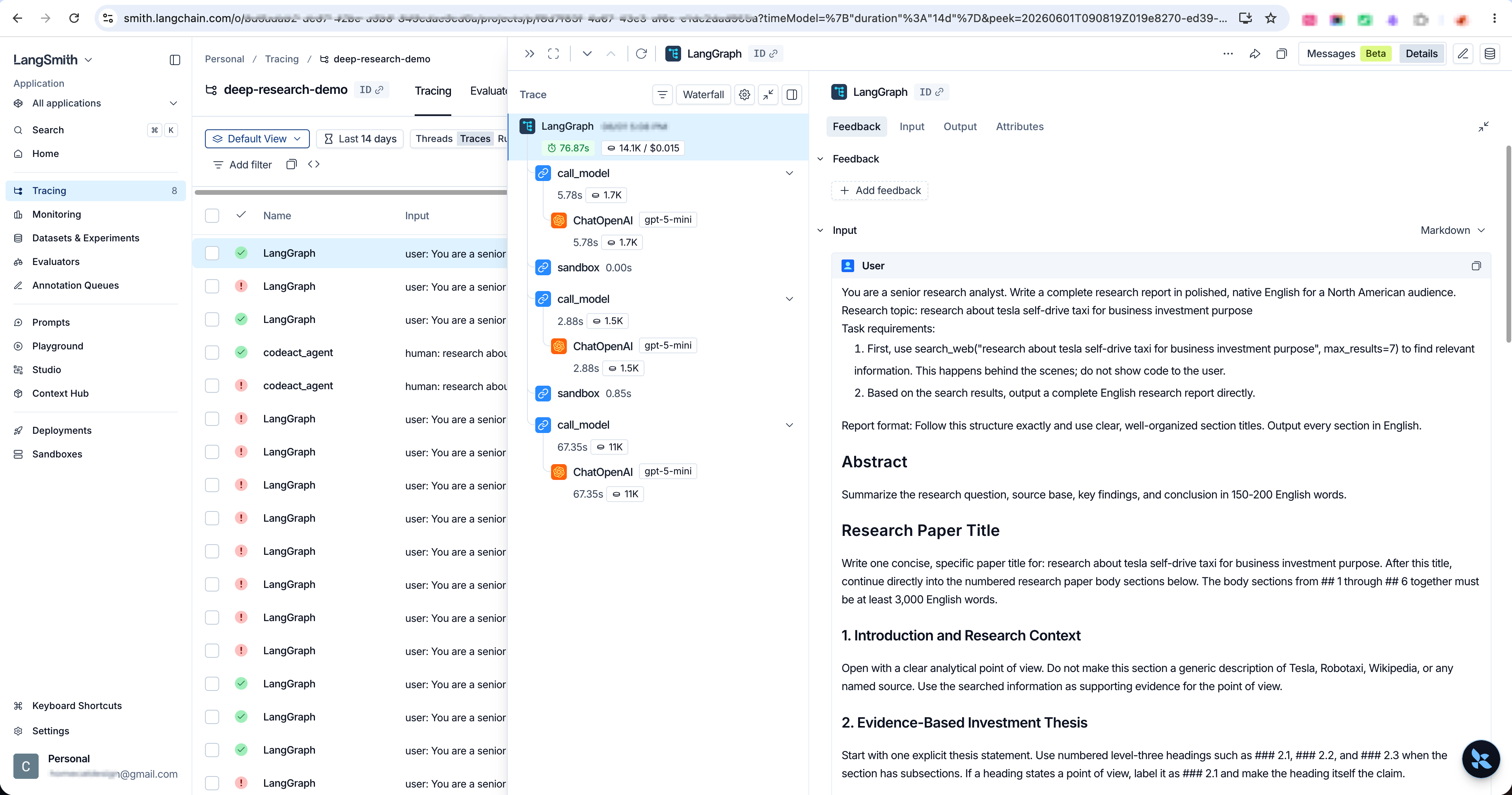Toggle trace side panel layout icon
Viewport: 1512px width, 795px height.
[x=792, y=95]
